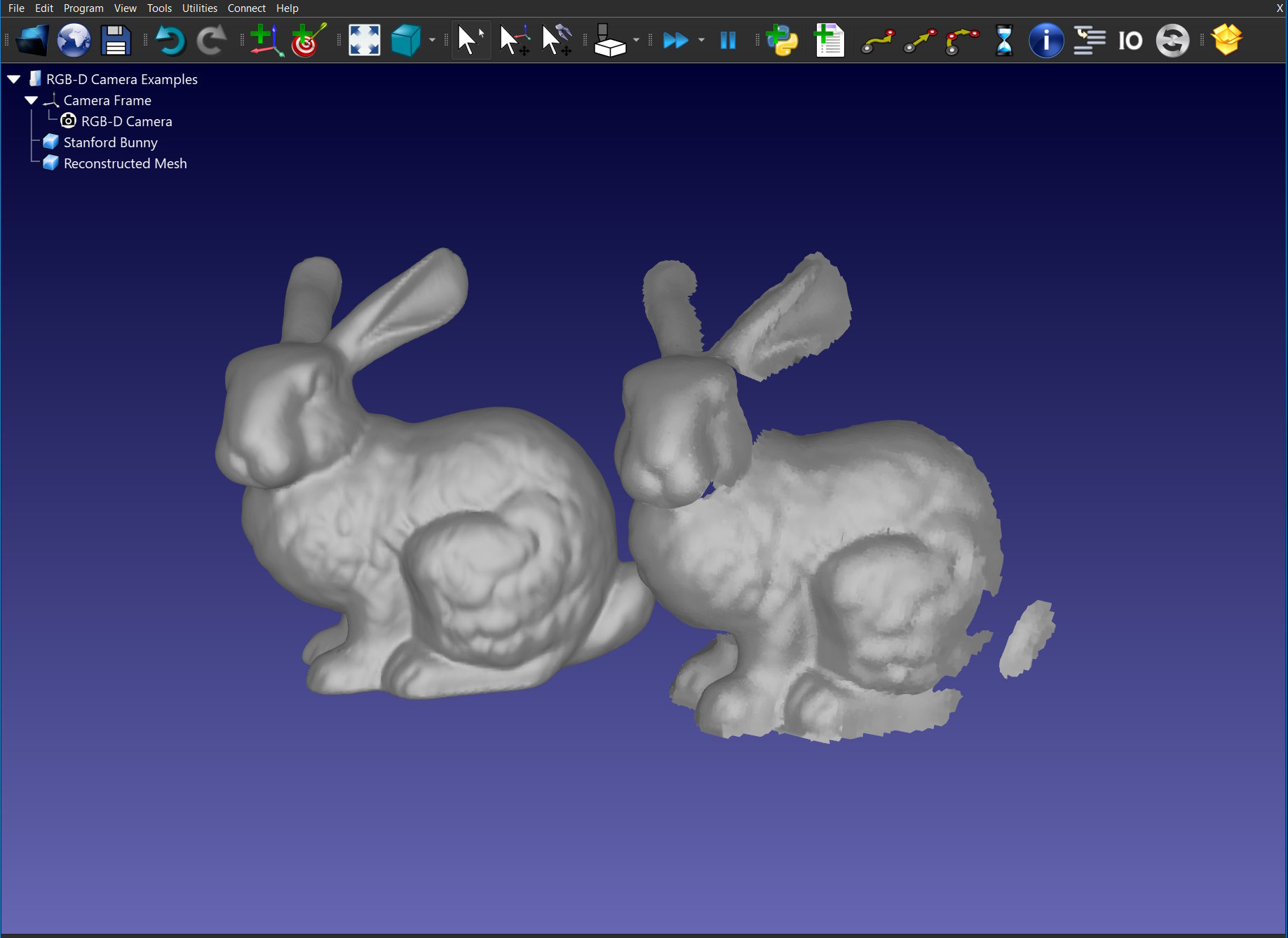Viewport: 1288px width, 938px height.
Task: Add a Set/Wait IO instruction
Action: pos(1130,40)
